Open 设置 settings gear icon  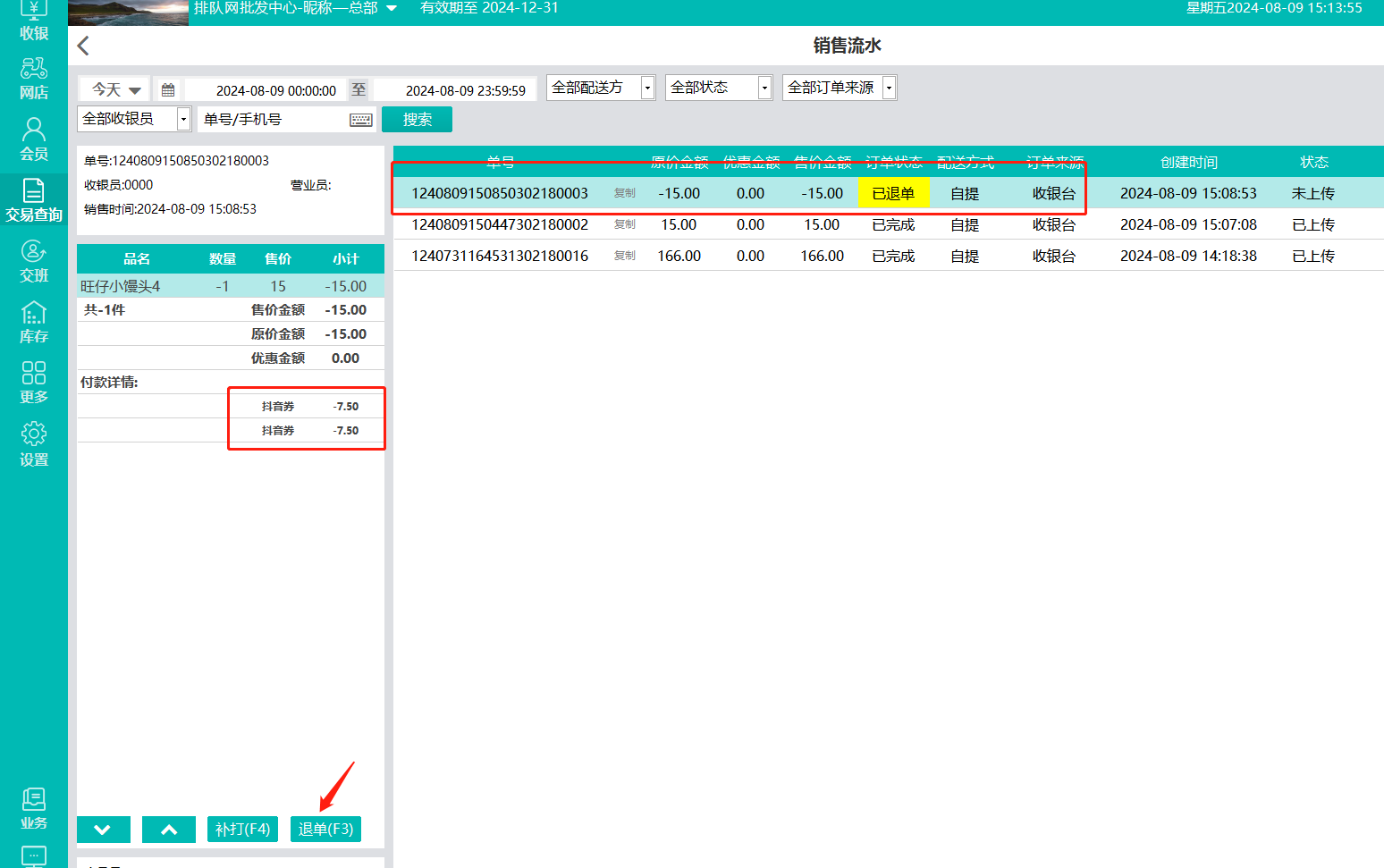[33, 444]
